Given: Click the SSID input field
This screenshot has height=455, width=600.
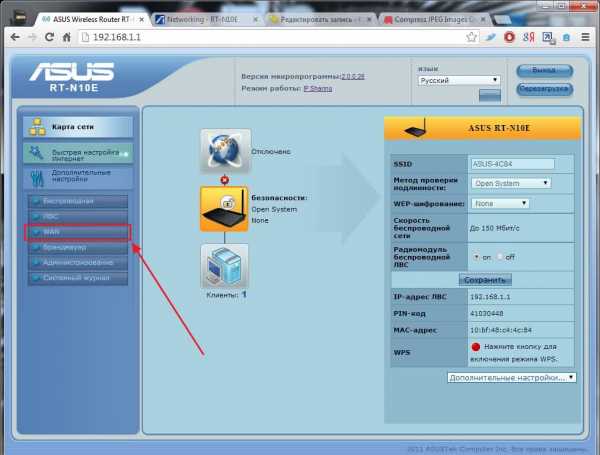Looking at the screenshot, I should (x=513, y=164).
